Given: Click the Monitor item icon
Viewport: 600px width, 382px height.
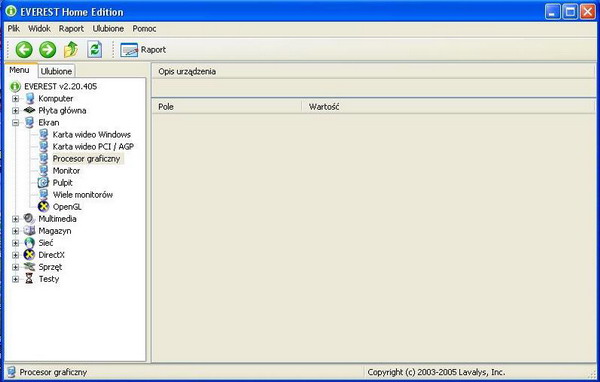Looking at the screenshot, I should (x=44, y=170).
